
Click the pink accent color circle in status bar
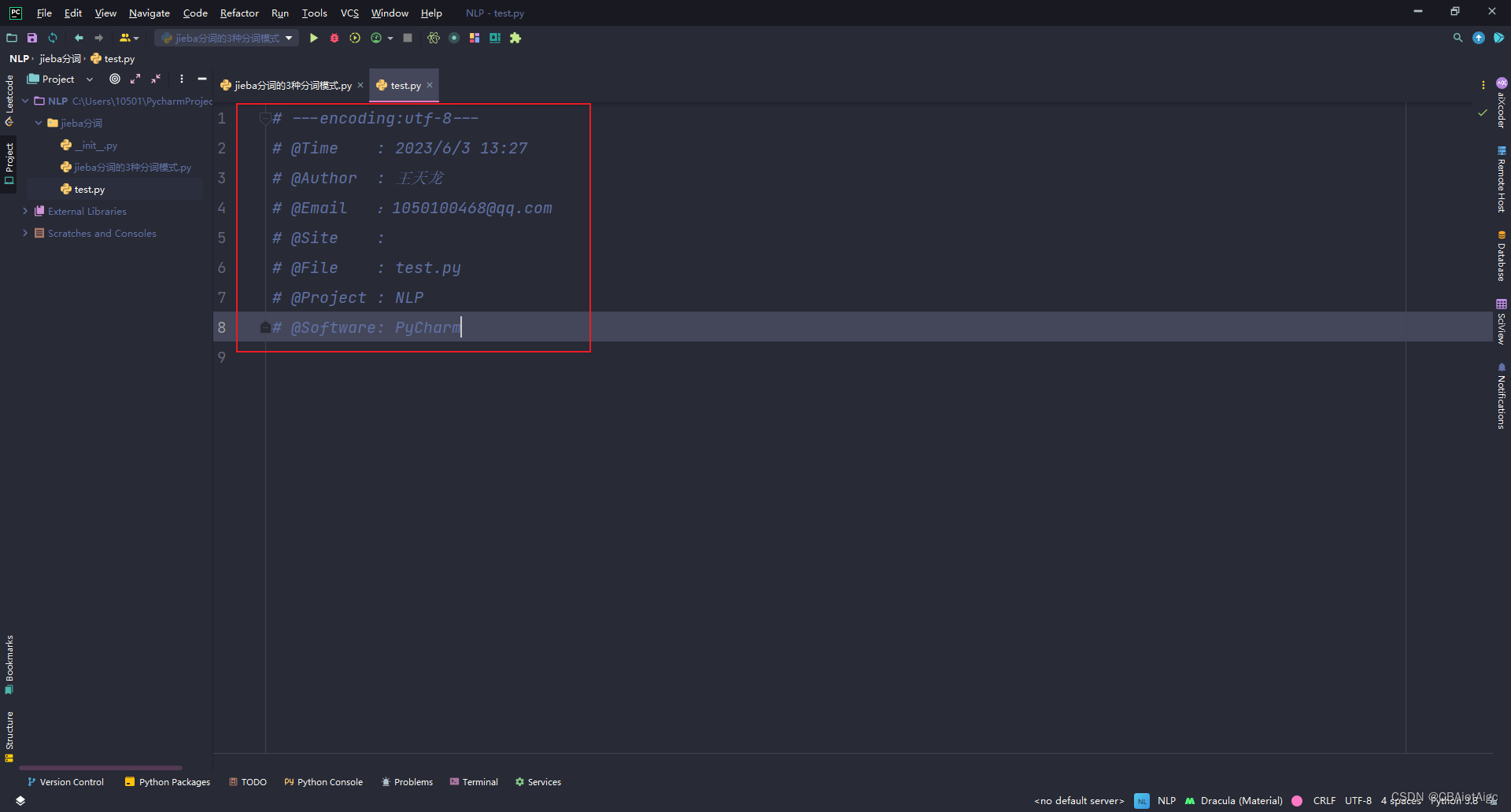click(x=1297, y=801)
